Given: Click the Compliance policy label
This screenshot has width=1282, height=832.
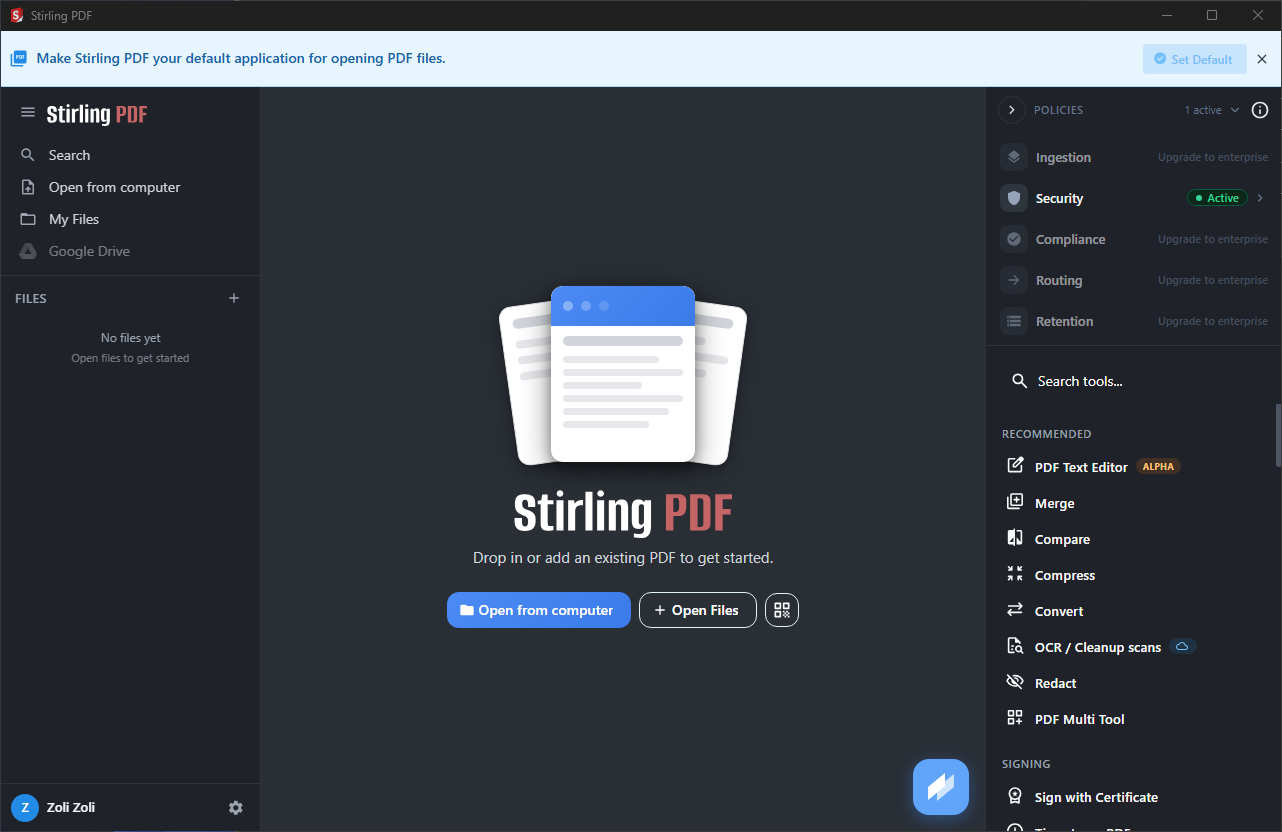Looking at the screenshot, I should click(1070, 239).
